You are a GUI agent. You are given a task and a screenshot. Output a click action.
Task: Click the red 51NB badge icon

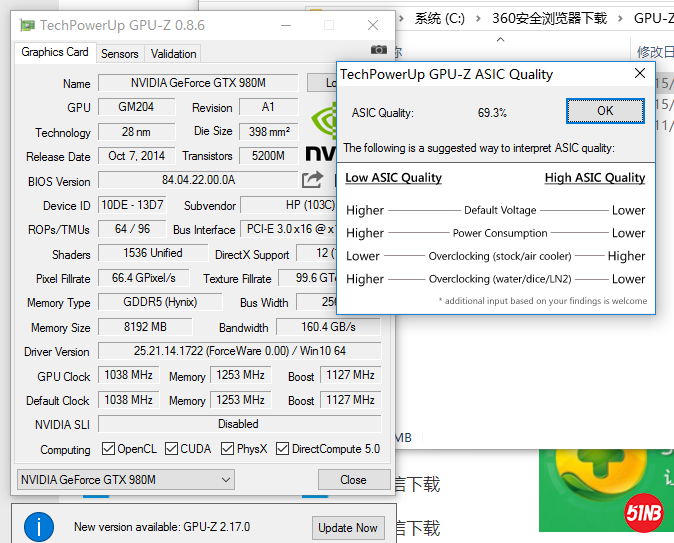[x=643, y=513]
